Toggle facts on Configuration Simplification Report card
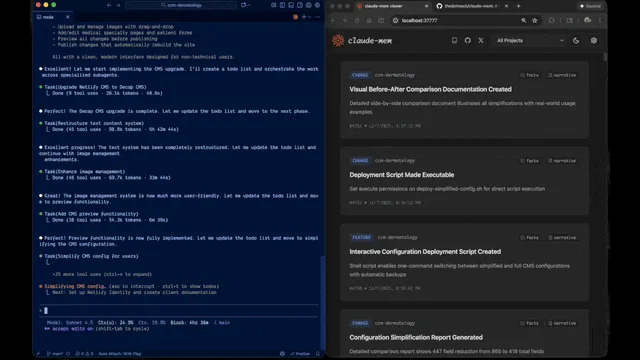This screenshot has width=640, height=360. tap(529, 323)
